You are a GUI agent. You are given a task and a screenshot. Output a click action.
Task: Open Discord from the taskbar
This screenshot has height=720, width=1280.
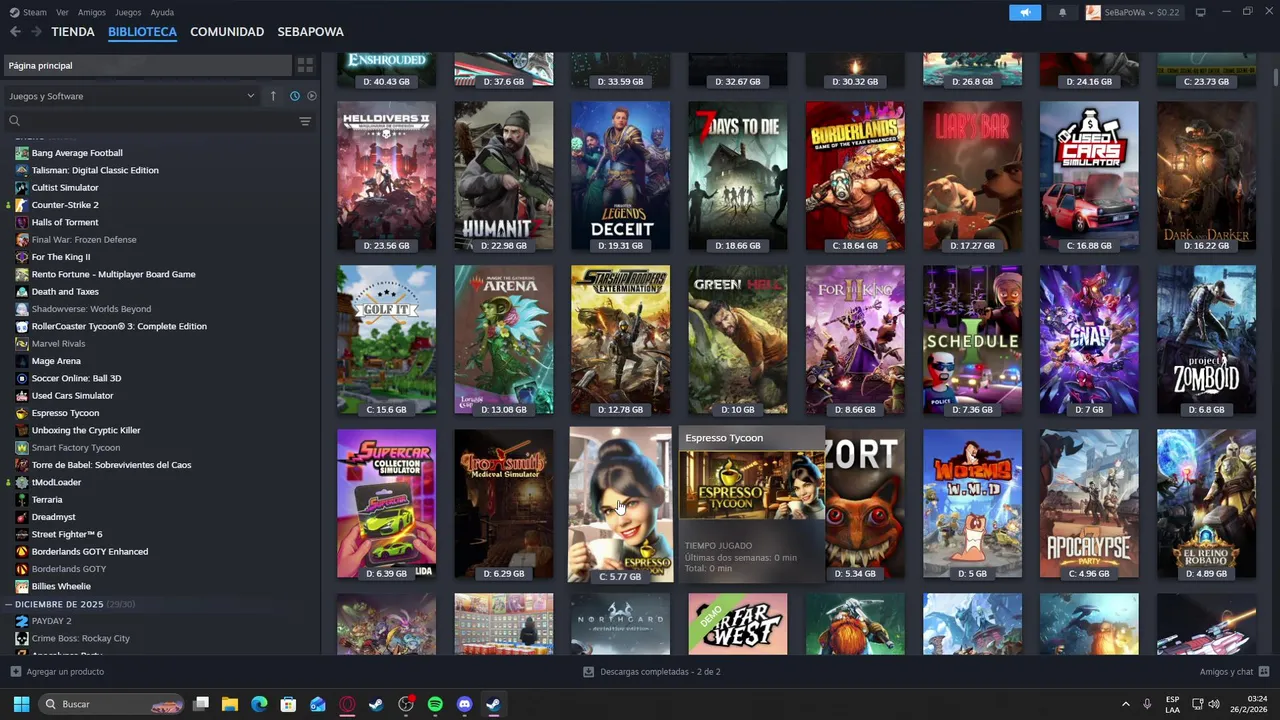pos(464,704)
